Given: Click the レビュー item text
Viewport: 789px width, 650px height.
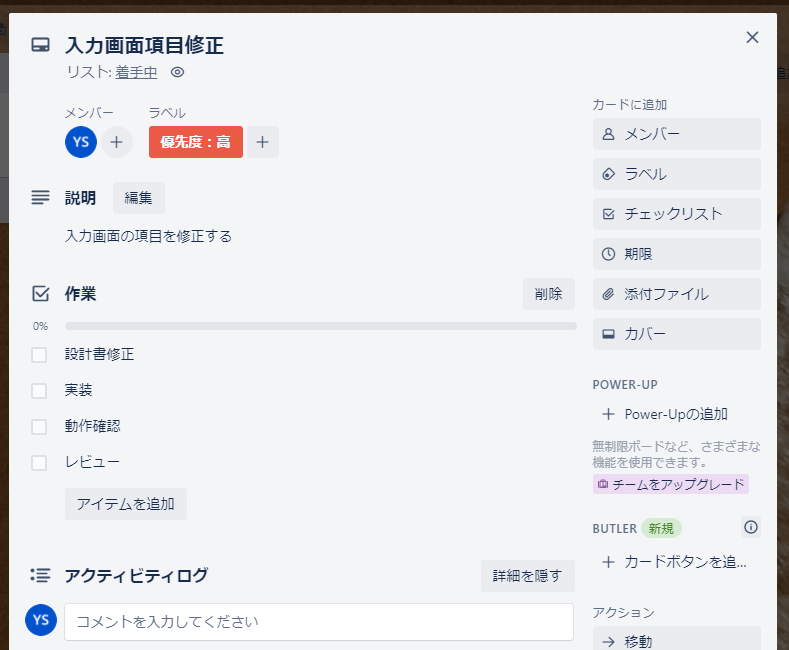Looking at the screenshot, I should [x=92, y=462].
